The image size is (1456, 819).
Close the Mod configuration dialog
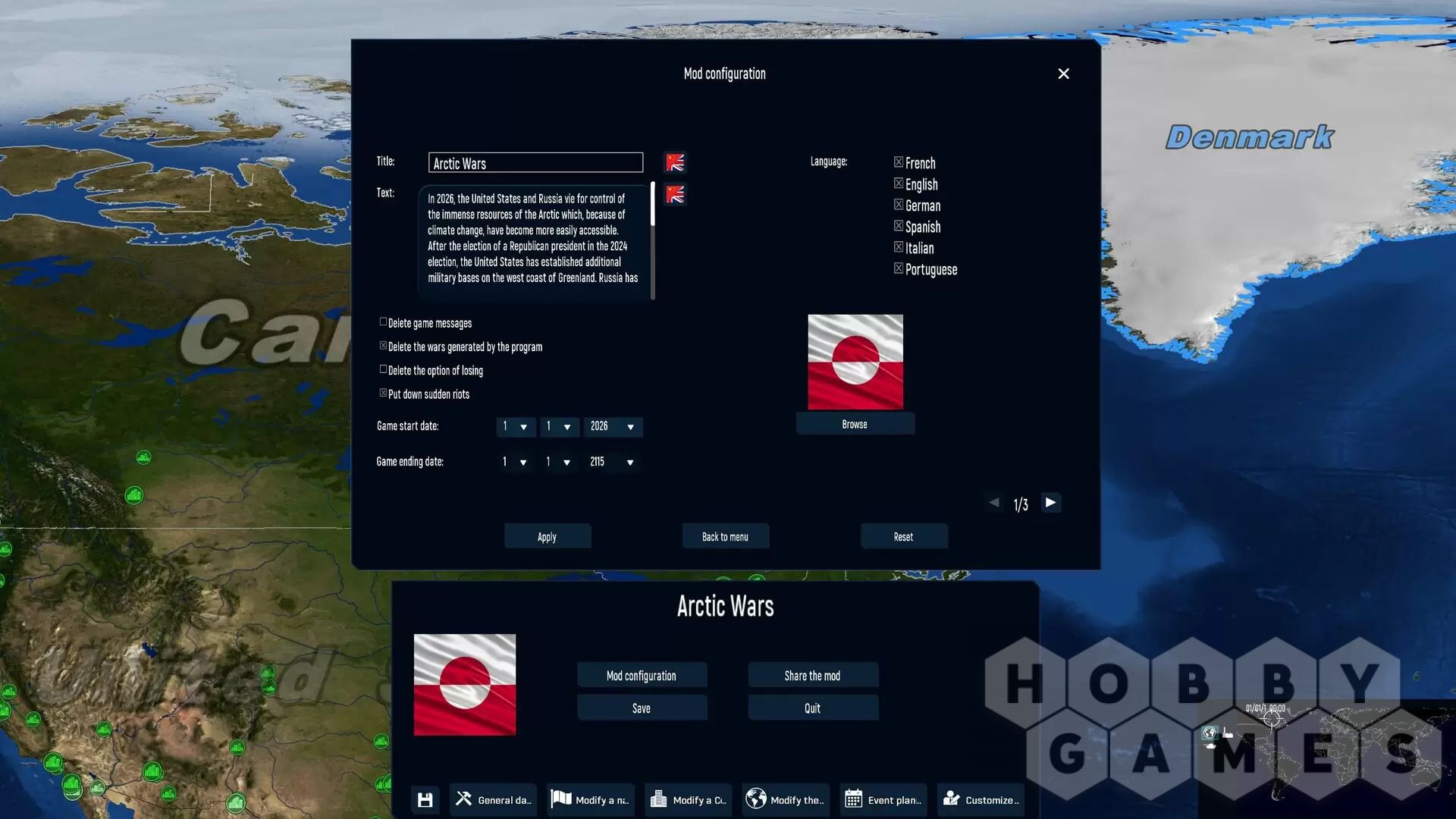coord(1063,74)
